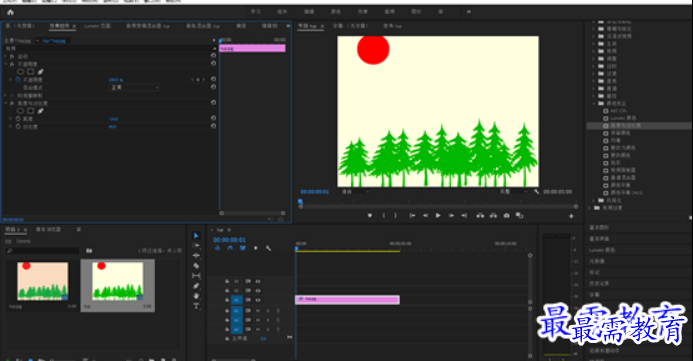Play the program monitor preview
Viewport: 693px width, 361px height.
click(438, 216)
